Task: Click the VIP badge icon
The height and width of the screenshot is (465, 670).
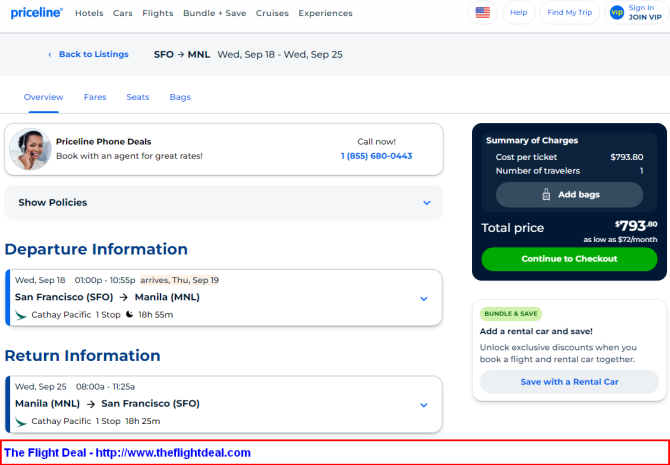Action: coord(617,13)
